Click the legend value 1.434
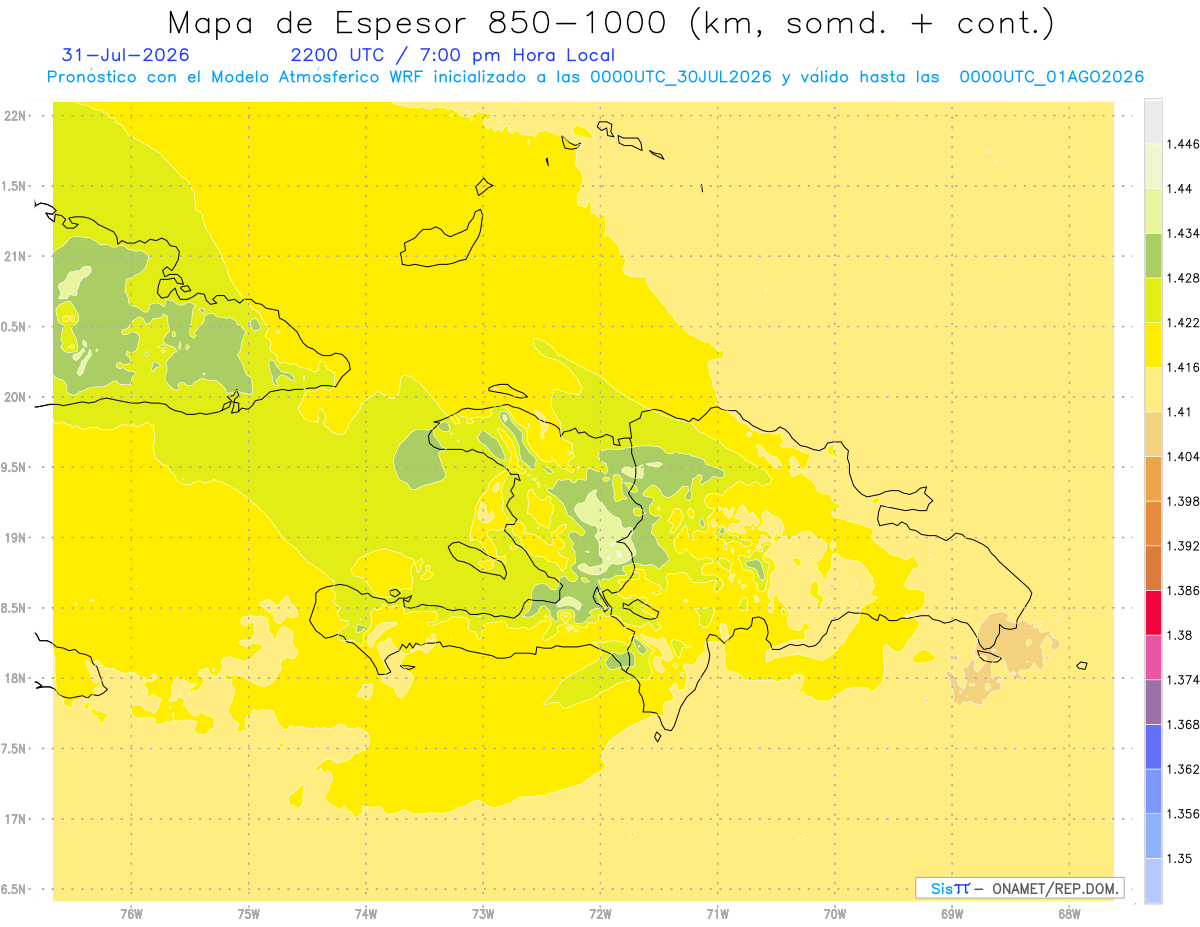The height and width of the screenshot is (927, 1200). pyautogui.click(x=1183, y=233)
